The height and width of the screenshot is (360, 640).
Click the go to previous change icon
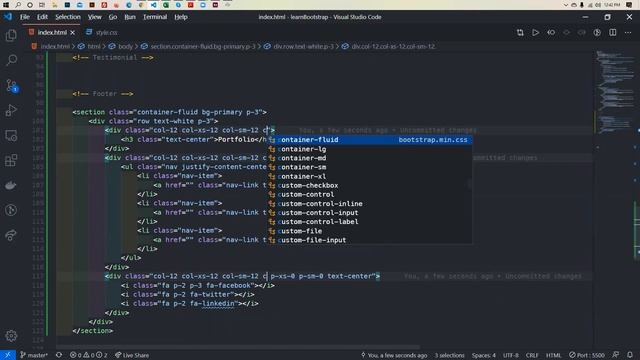pyautogui.click(x=551, y=32)
